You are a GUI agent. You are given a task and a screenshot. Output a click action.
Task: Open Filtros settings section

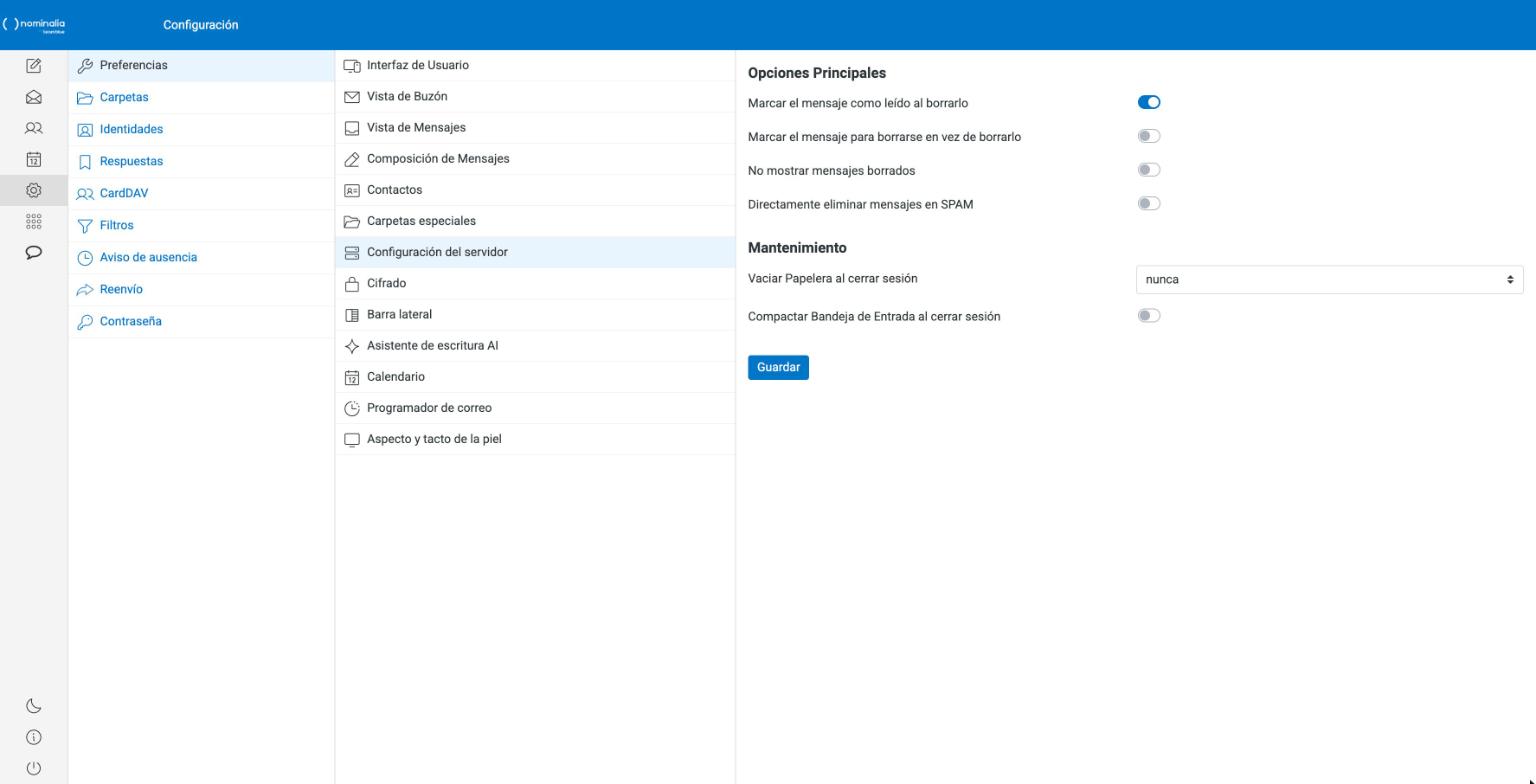pyautogui.click(x=201, y=225)
